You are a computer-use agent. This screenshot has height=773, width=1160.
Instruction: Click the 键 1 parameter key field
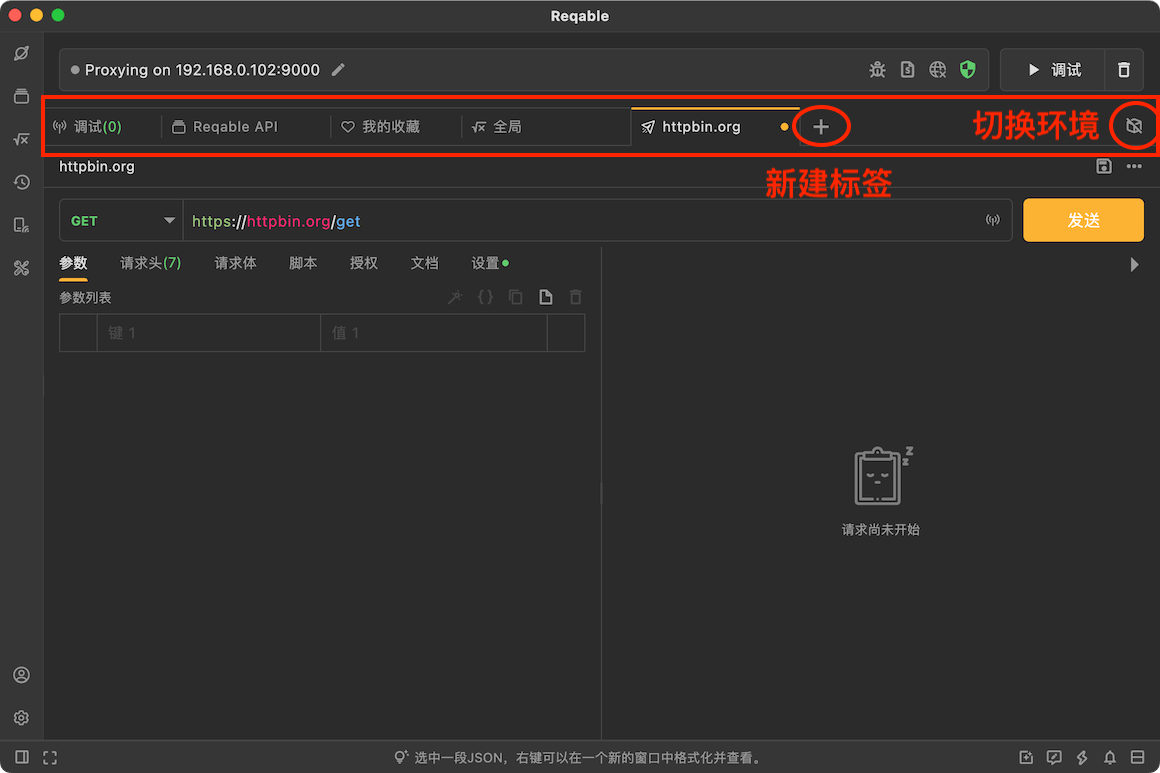(x=209, y=333)
